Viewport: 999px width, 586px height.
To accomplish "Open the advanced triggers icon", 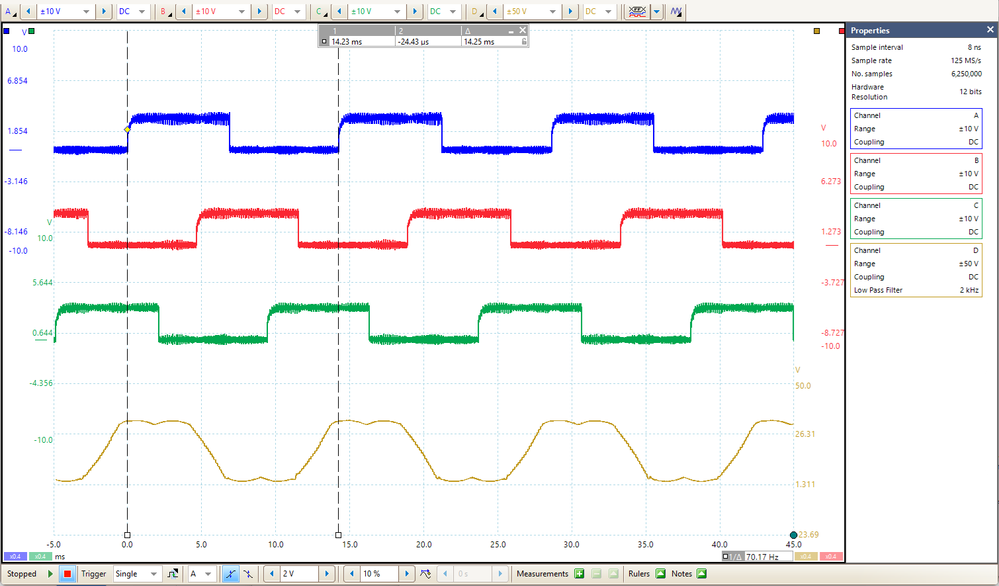I will coord(172,574).
